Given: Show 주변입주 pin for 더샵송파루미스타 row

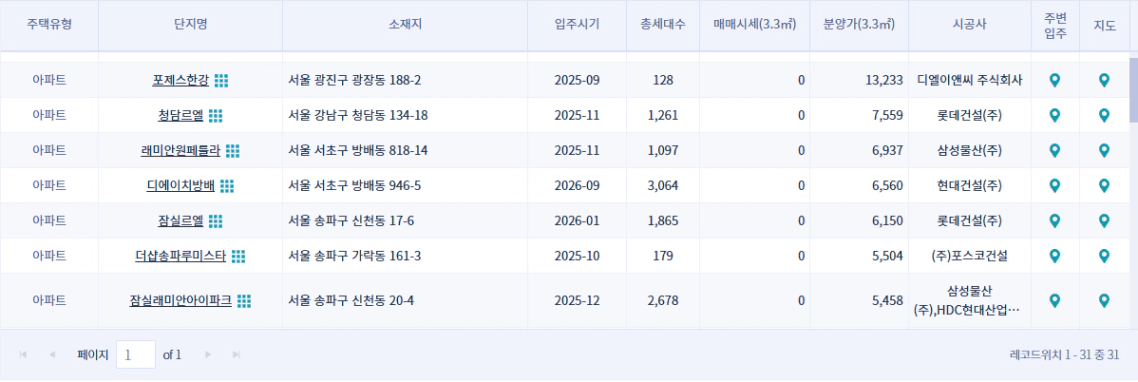Looking at the screenshot, I should pos(1055,256).
